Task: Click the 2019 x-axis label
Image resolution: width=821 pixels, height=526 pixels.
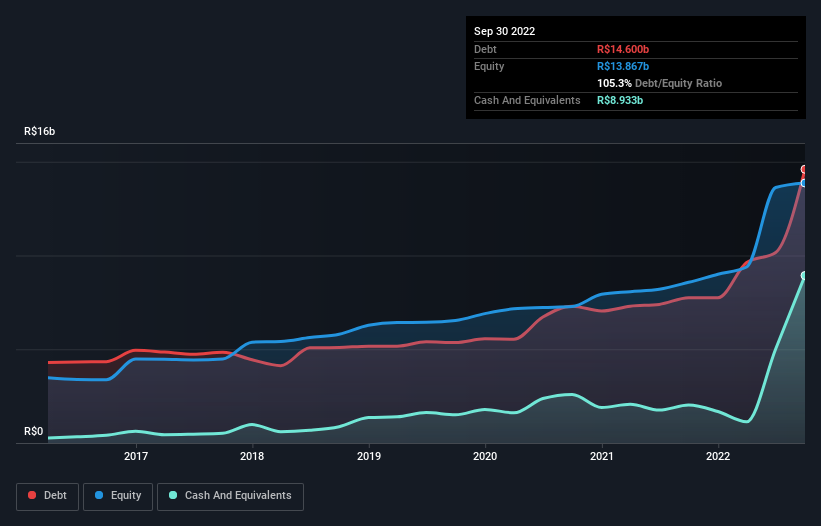Action: tap(369, 456)
